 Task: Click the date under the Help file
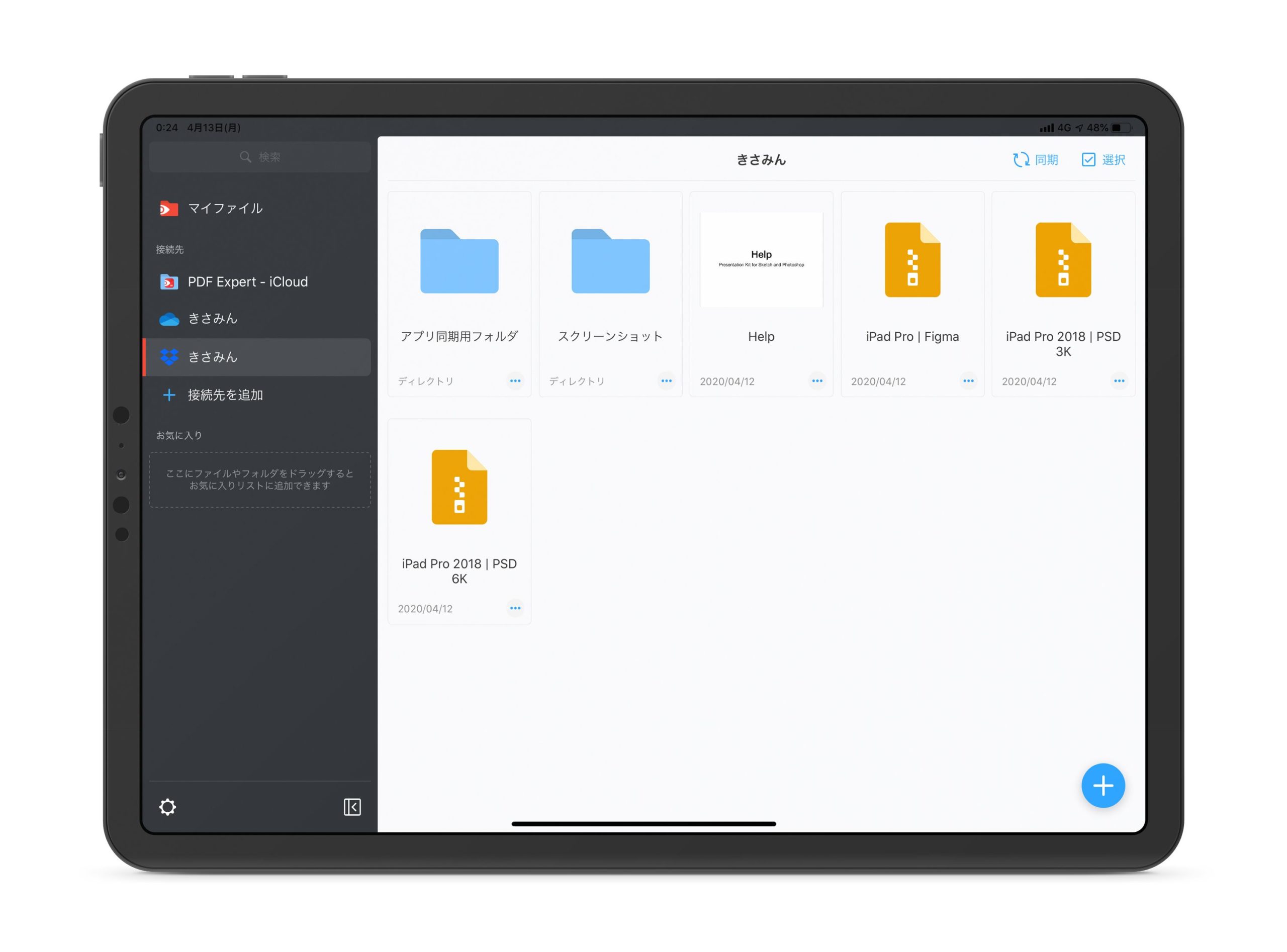point(727,382)
